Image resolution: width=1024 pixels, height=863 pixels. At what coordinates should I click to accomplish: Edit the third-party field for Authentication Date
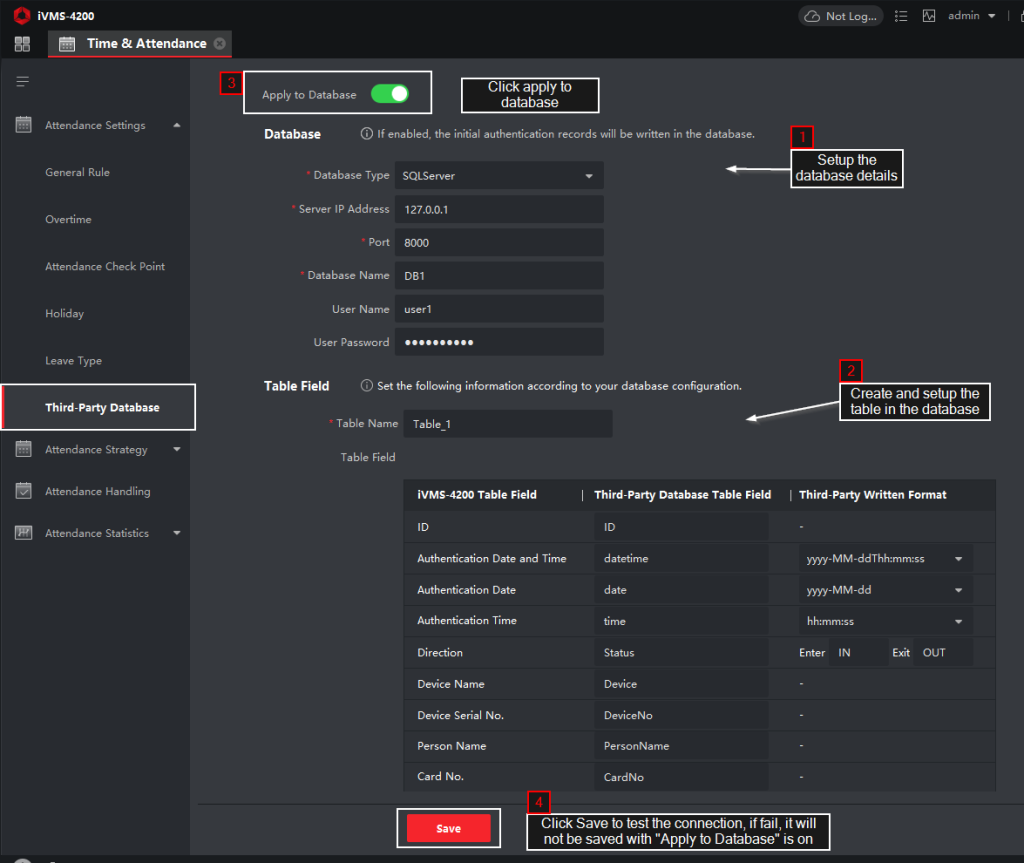click(x=681, y=590)
